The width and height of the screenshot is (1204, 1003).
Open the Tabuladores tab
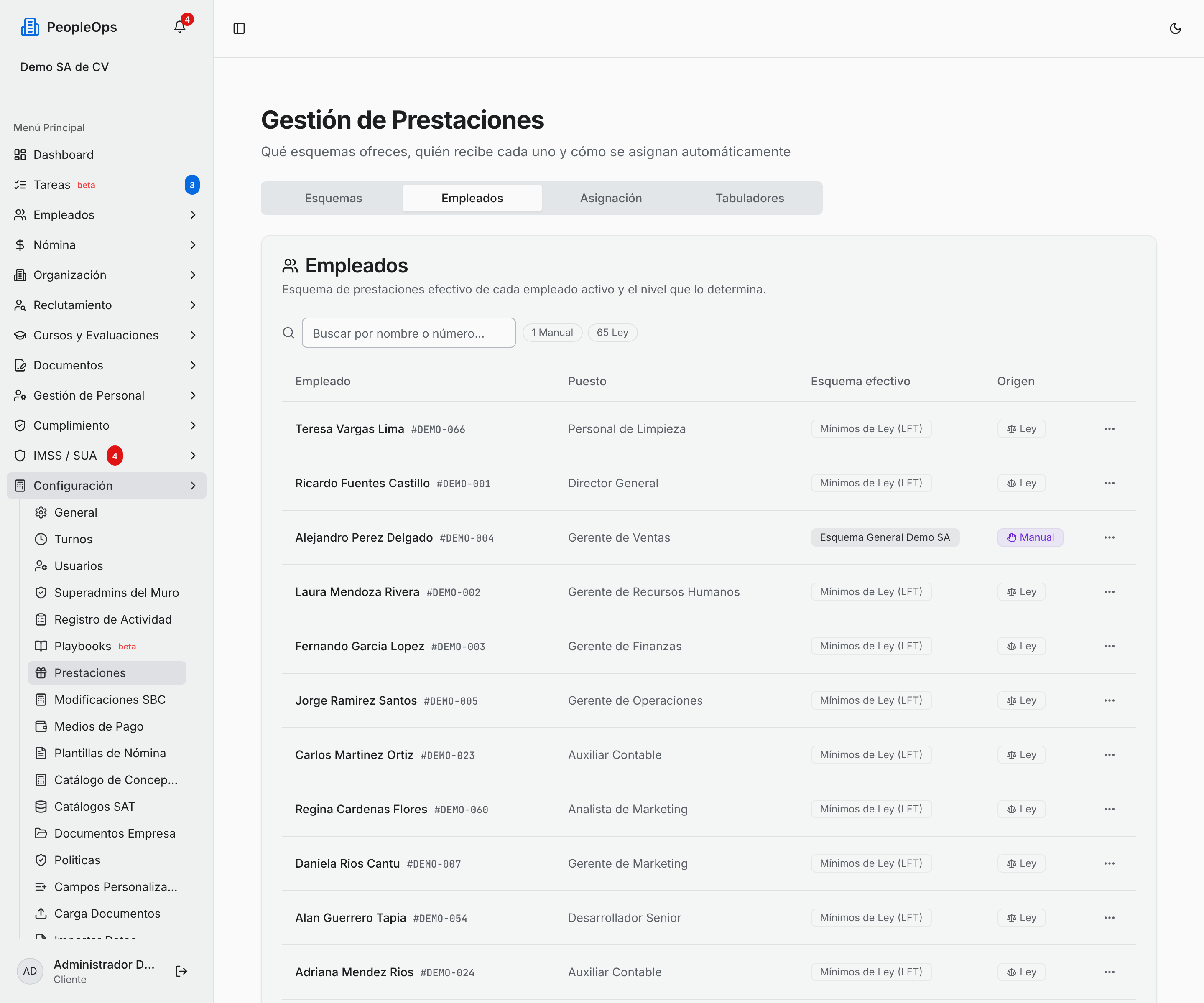click(749, 199)
